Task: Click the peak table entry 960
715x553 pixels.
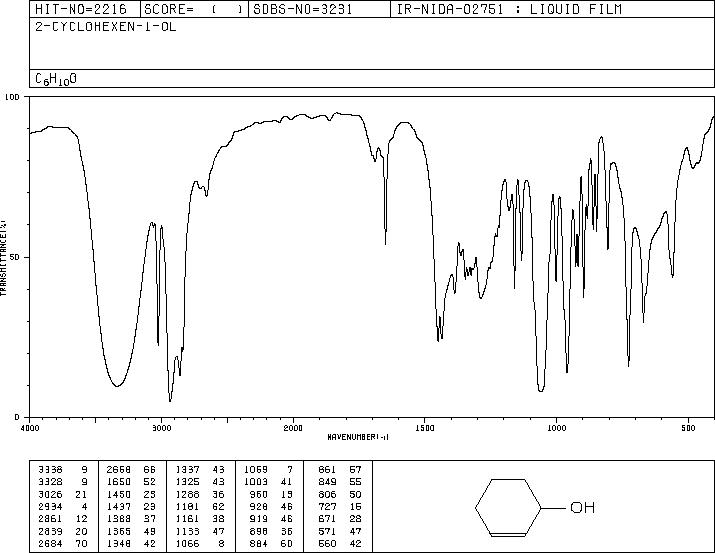Action: [x=259, y=494]
